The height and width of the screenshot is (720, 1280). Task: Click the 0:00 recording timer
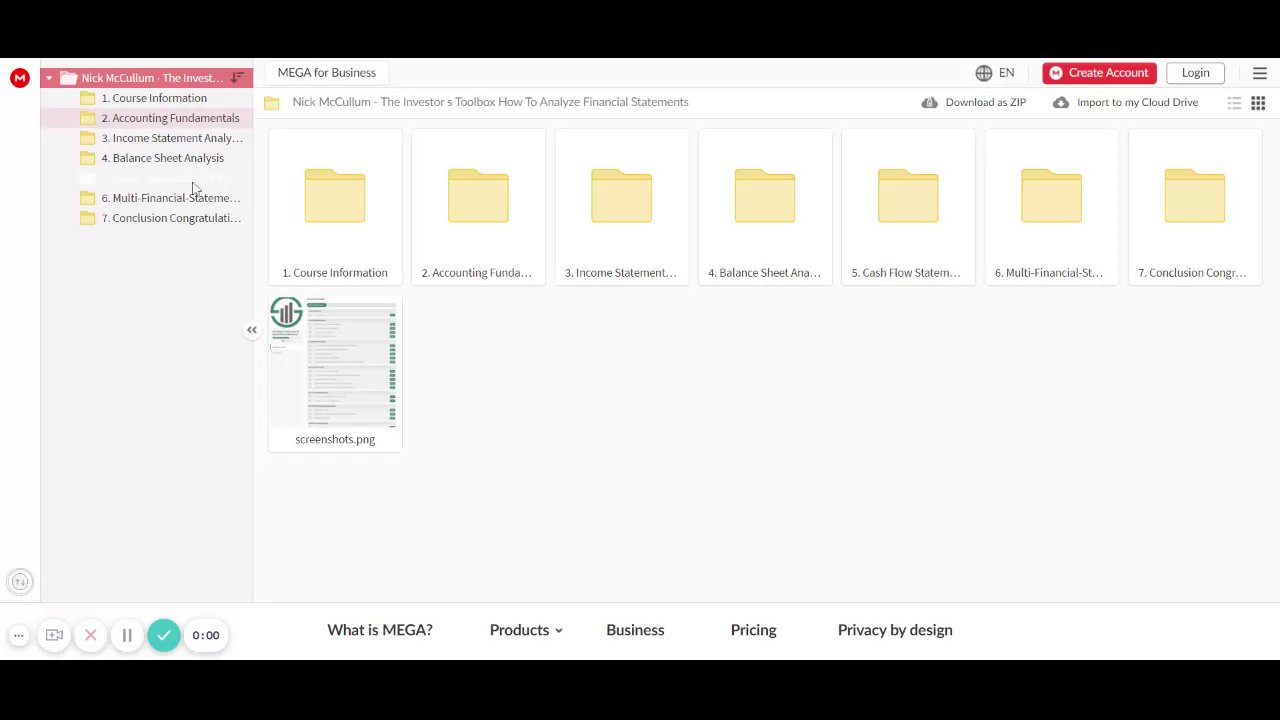click(x=206, y=635)
